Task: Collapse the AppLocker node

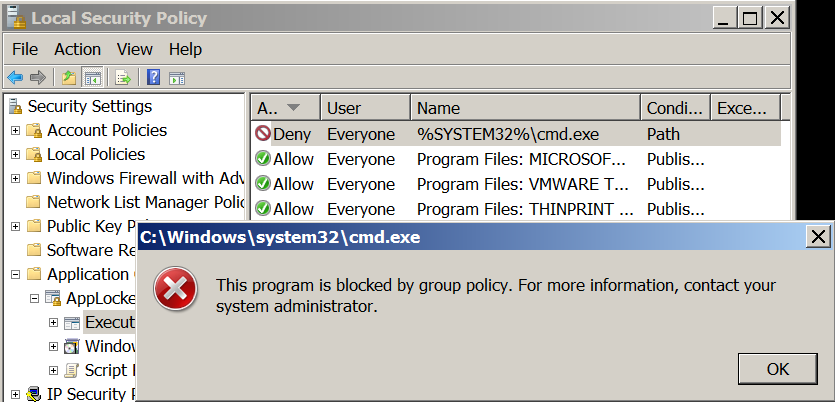Action: (x=35, y=299)
